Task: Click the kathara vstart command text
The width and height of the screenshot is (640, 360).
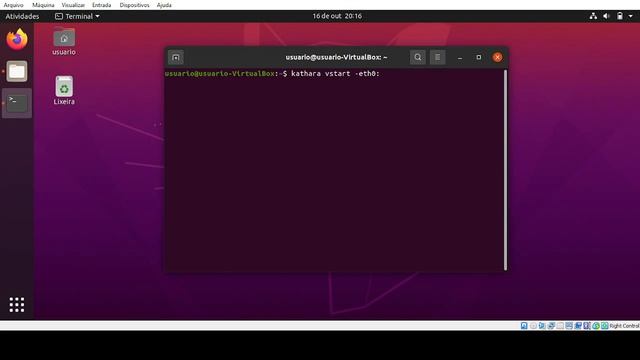Action: pos(335,74)
